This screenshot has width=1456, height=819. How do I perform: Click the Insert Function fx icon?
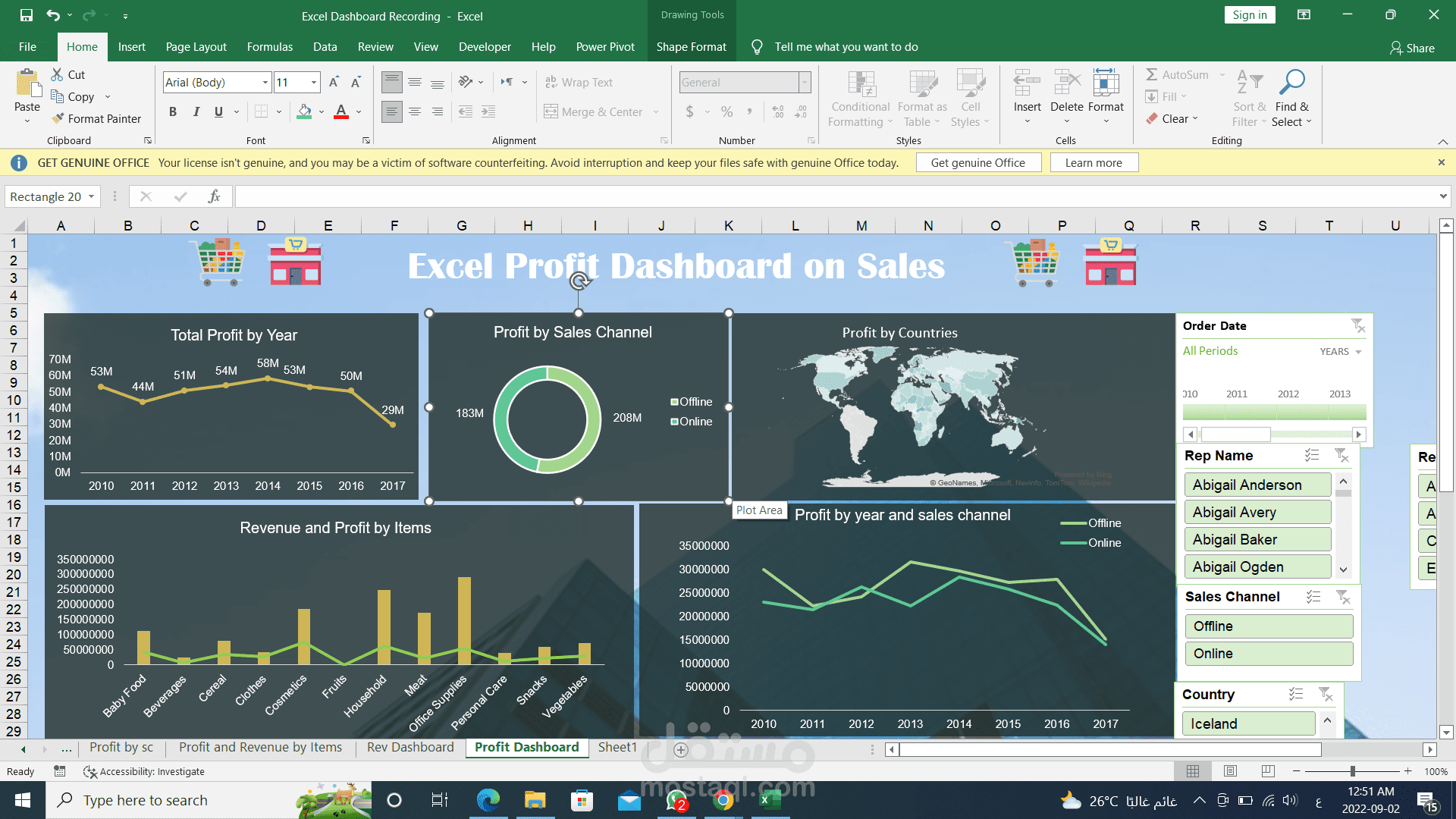point(214,196)
